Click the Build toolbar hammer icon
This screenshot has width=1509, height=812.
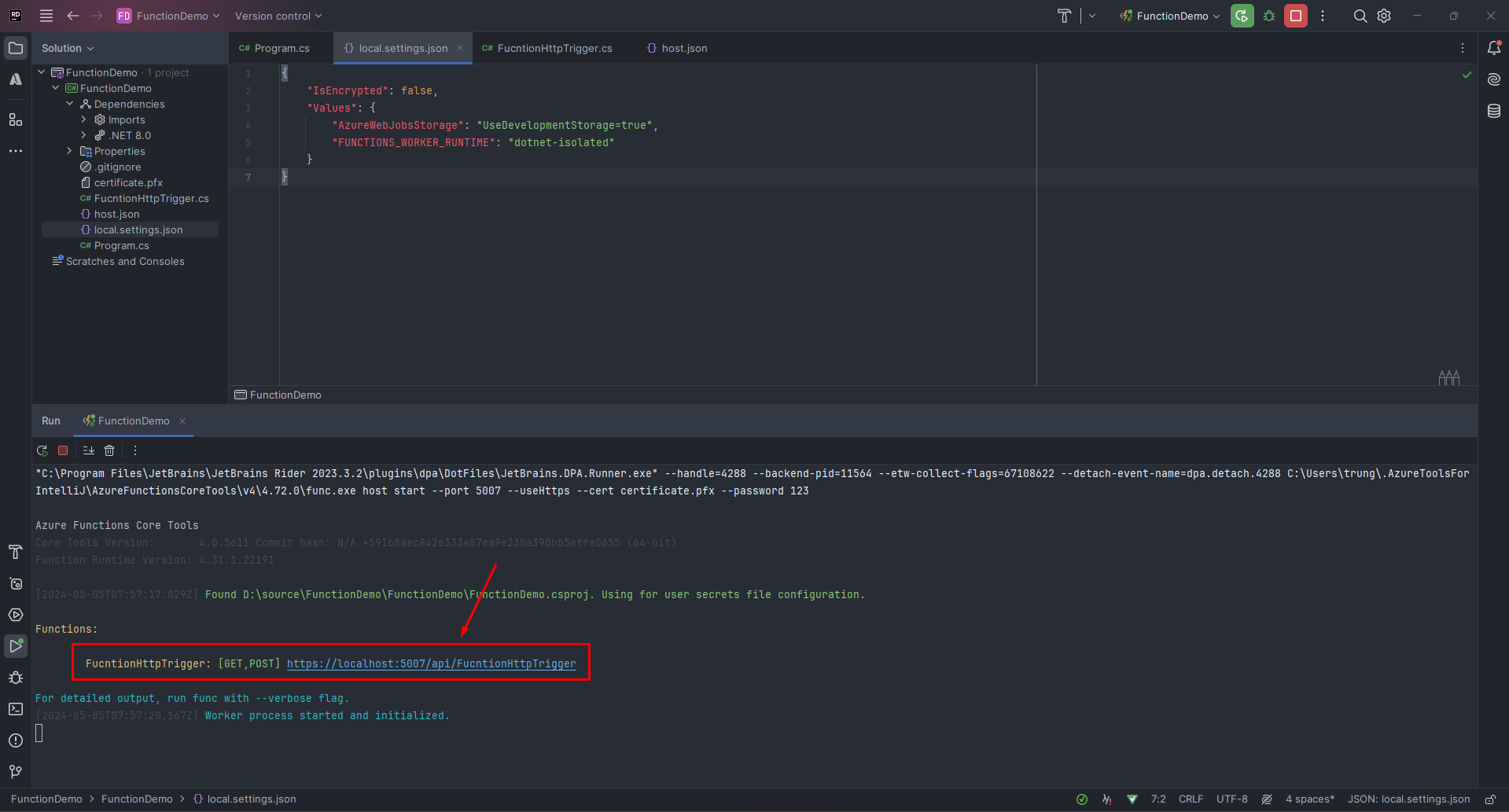coord(1064,16)
